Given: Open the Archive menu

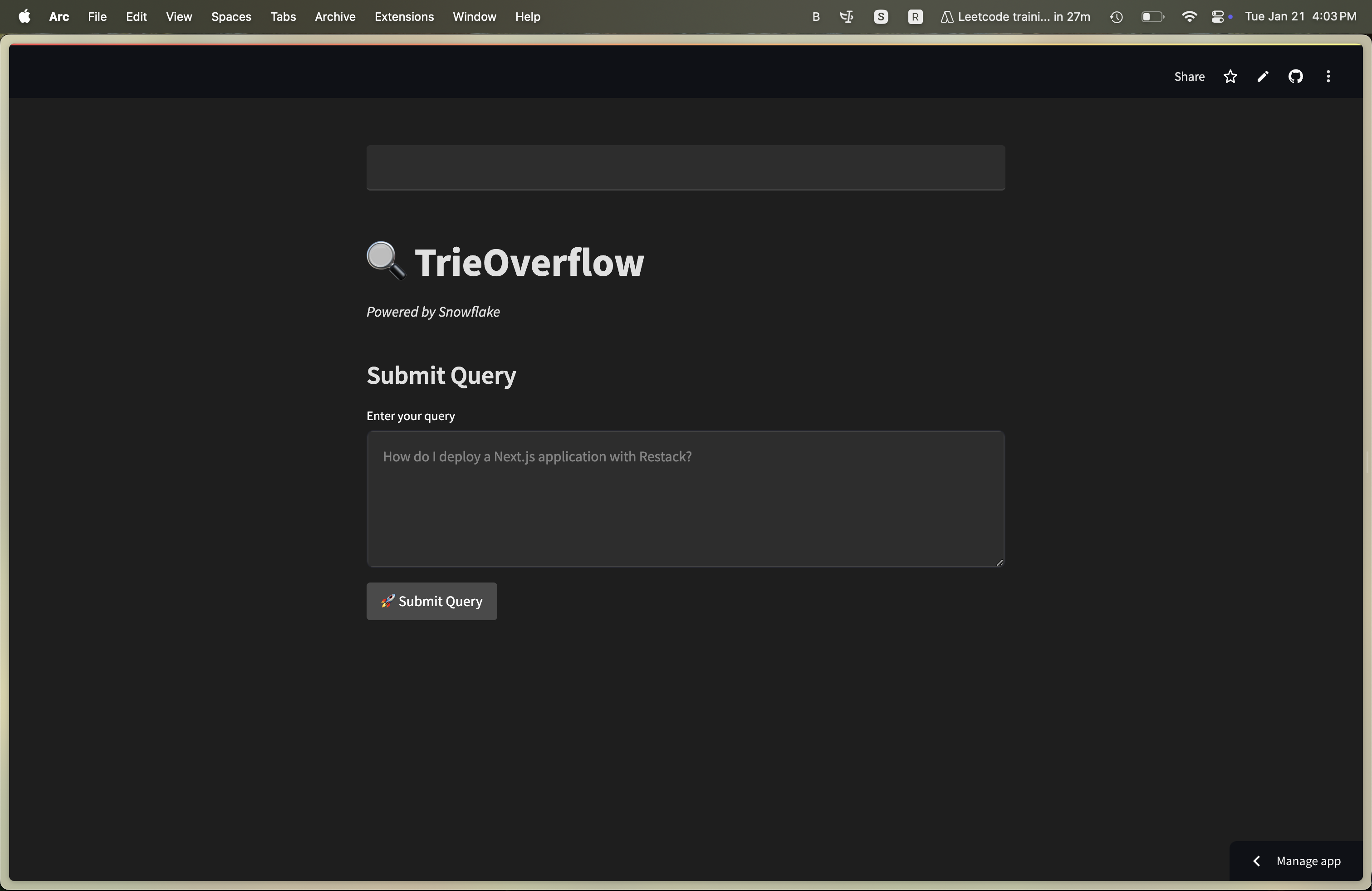Looking at the screenshot, I should (x=335, y=17).
